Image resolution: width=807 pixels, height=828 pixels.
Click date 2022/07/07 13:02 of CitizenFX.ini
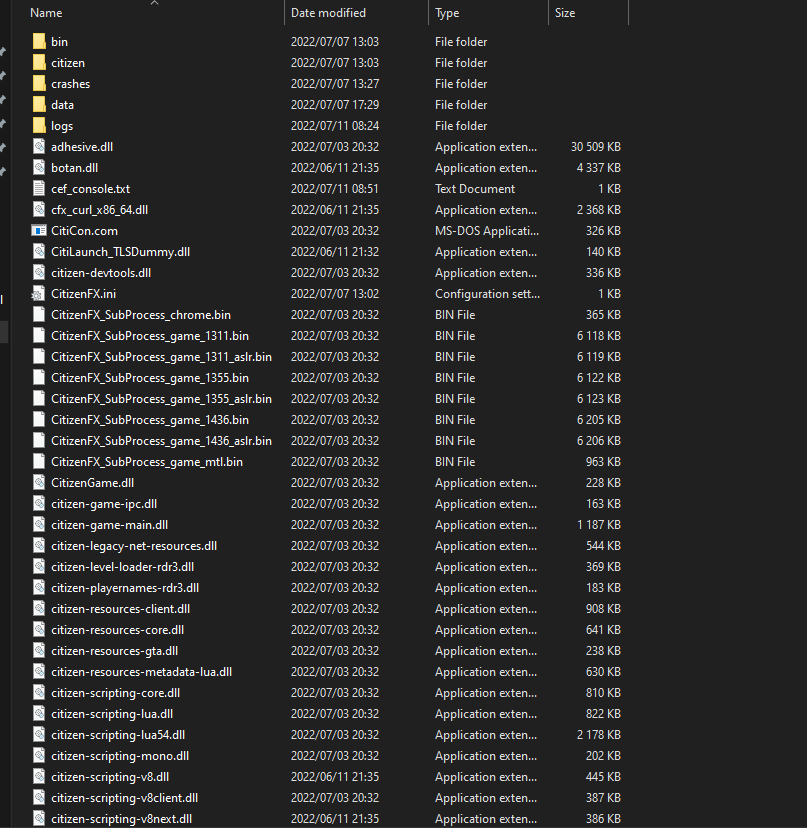334,294
